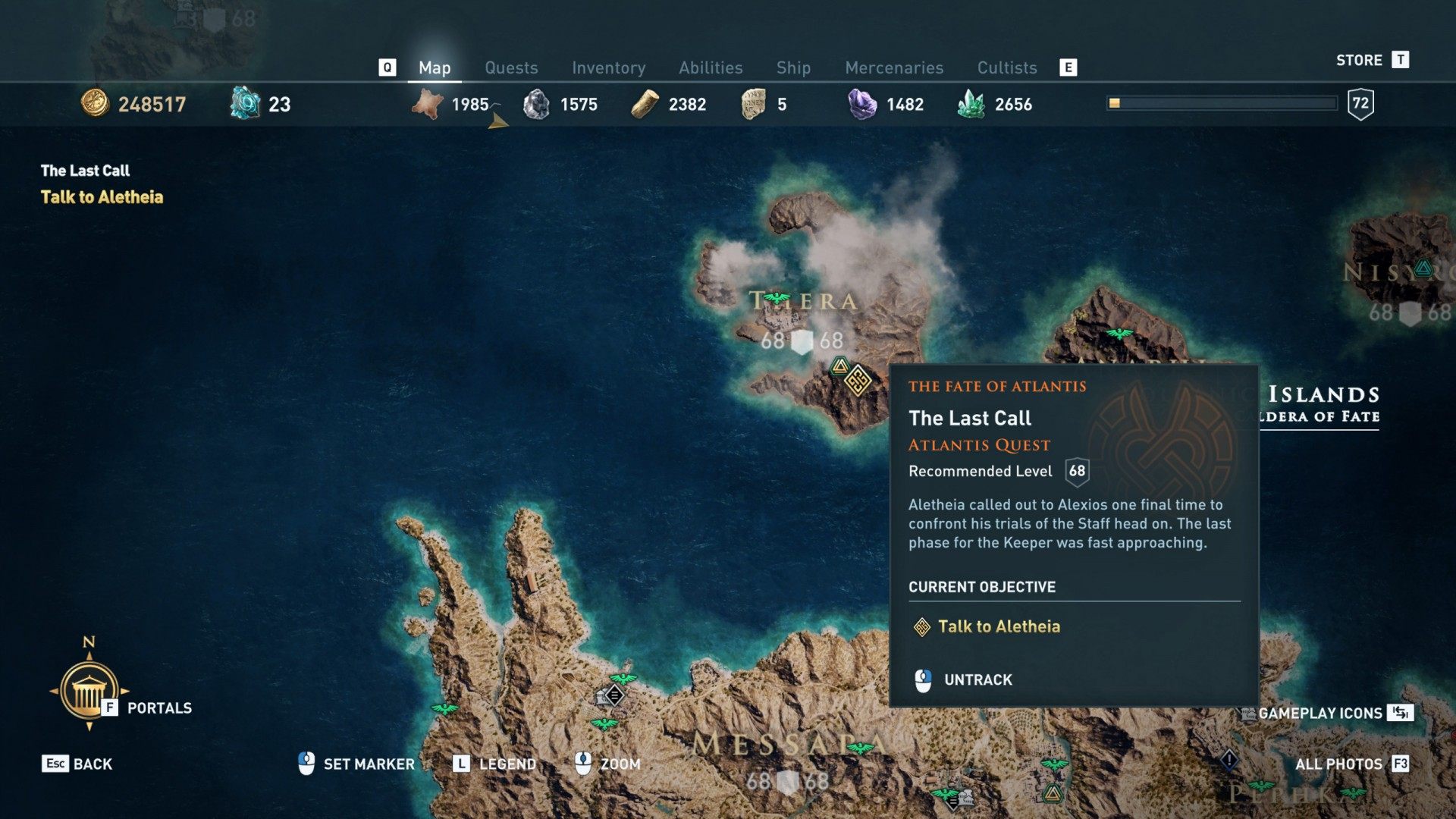Click the purple obsidian glass resource icon
The width and height of the screenshot is (1456, 819).
tap(862, 104)
